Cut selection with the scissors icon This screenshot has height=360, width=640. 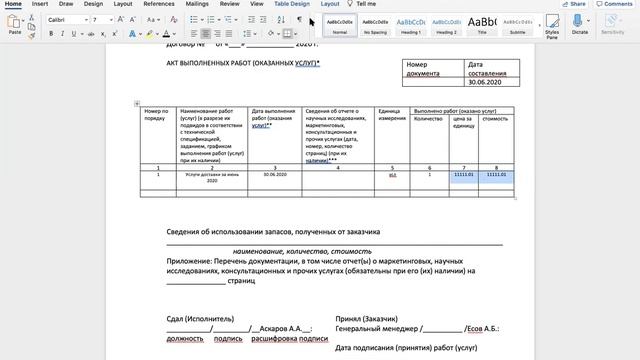pos(31,18)
